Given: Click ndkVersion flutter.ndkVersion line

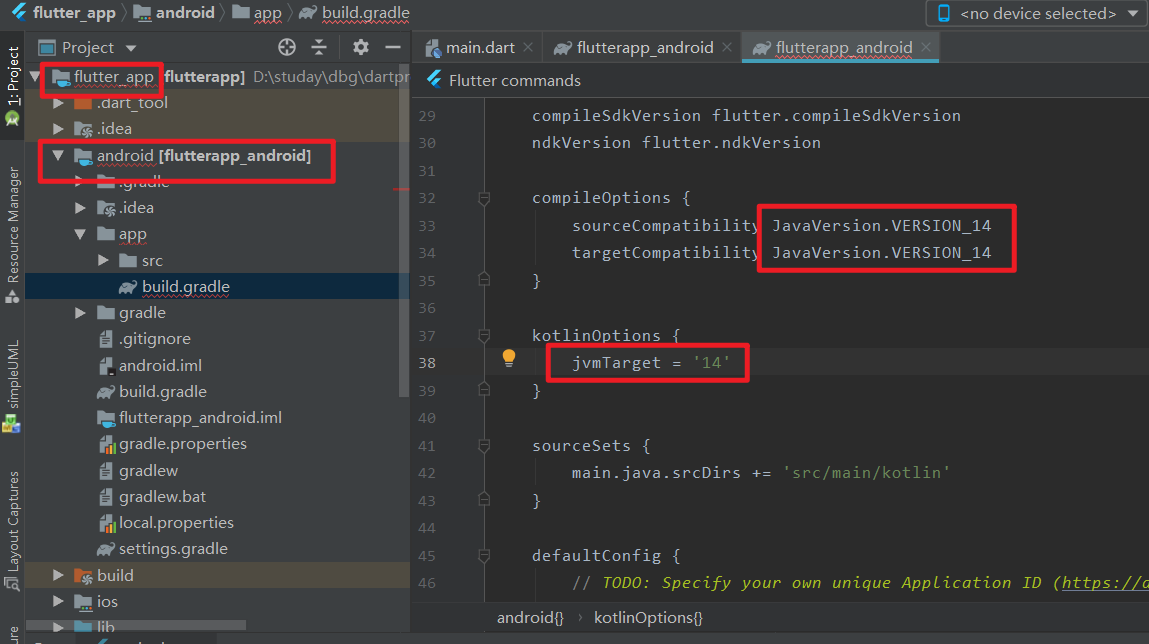Looking at the screenshot, I should point(676,143).
